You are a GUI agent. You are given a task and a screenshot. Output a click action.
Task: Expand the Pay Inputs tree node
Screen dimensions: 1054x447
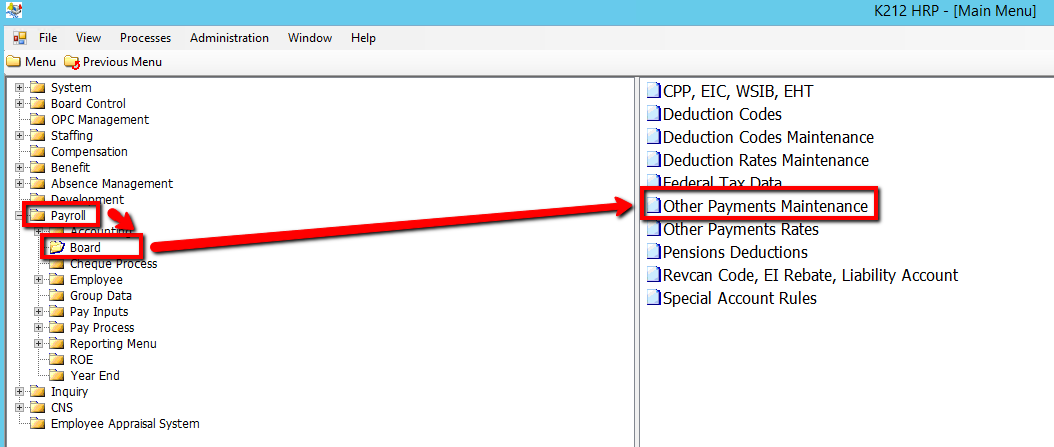(x=39, y=312)
